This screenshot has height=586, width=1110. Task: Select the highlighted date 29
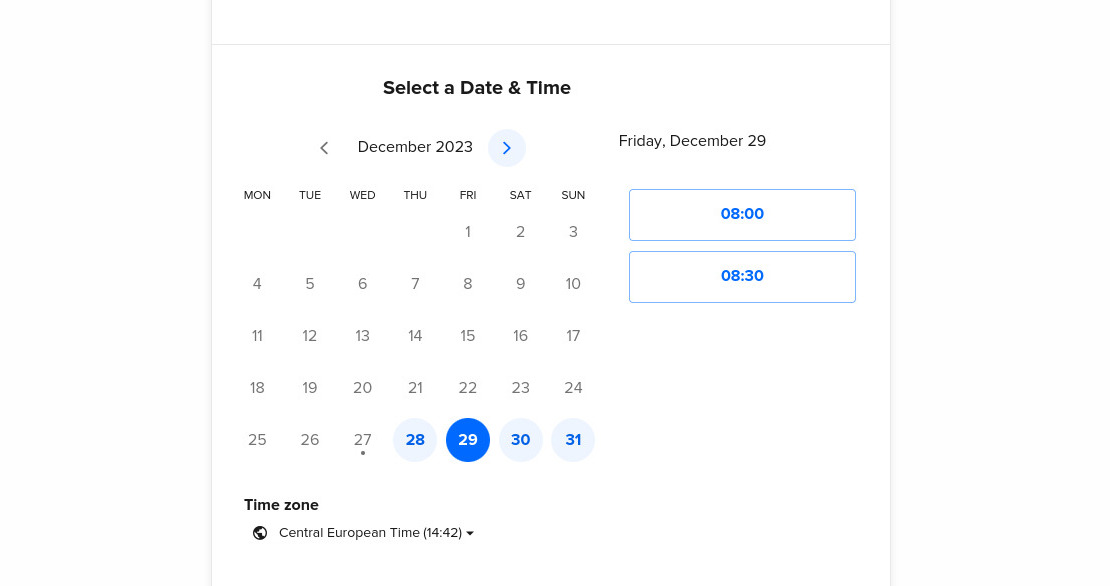pos(468,440)
